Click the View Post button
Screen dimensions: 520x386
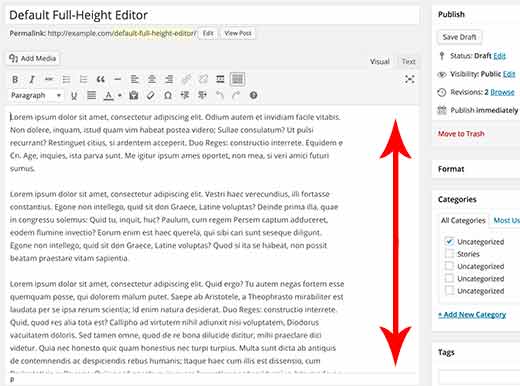click(x=238, y=33)
